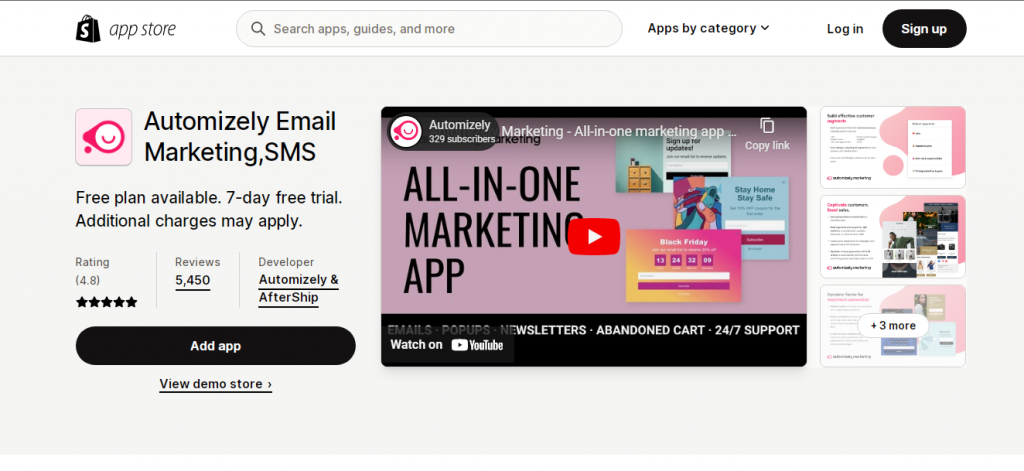Click the video title text
The image size is (1024, 471).
click(x=619, y=131)
